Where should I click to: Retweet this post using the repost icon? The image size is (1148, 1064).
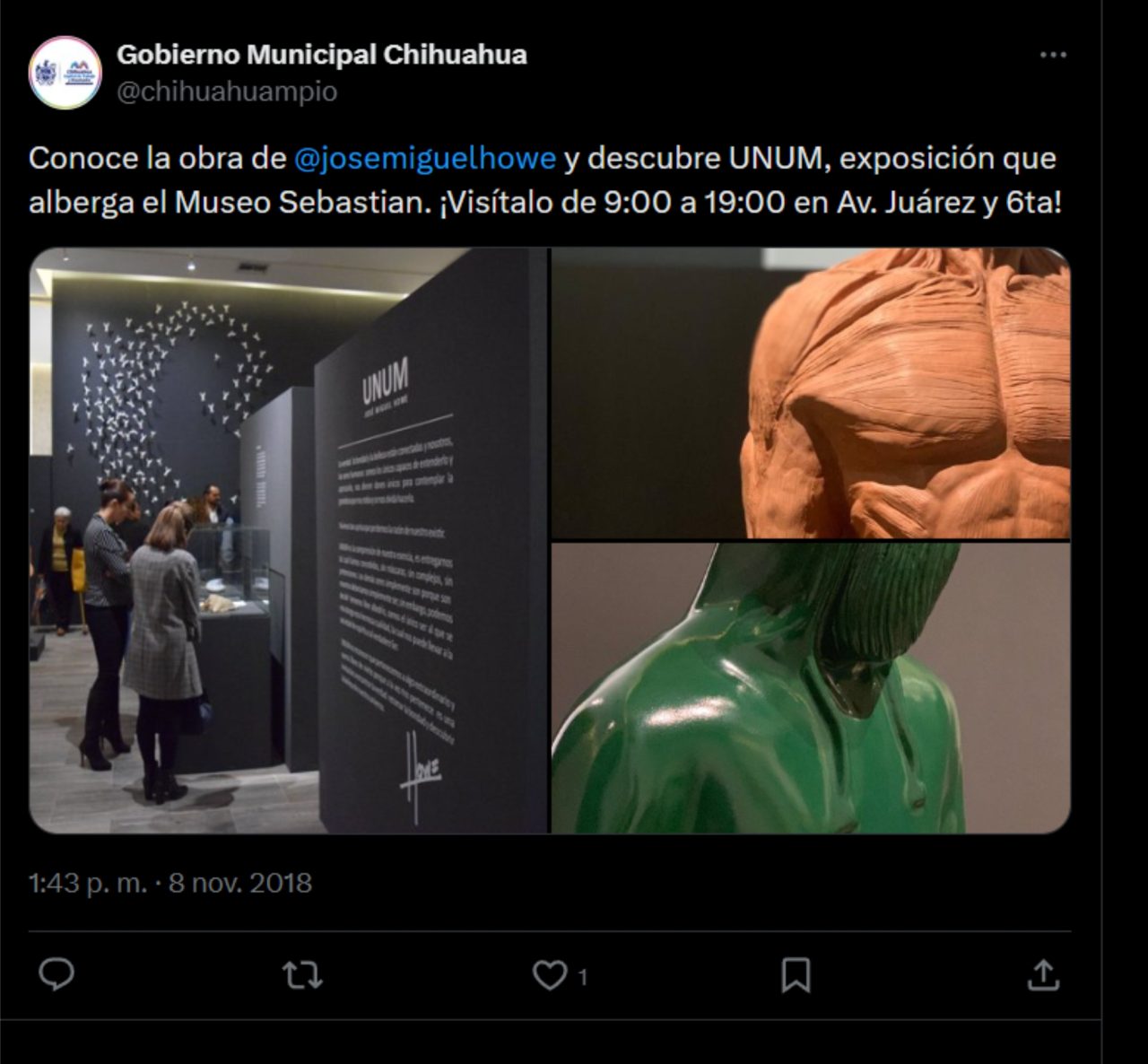pos(302,975)
